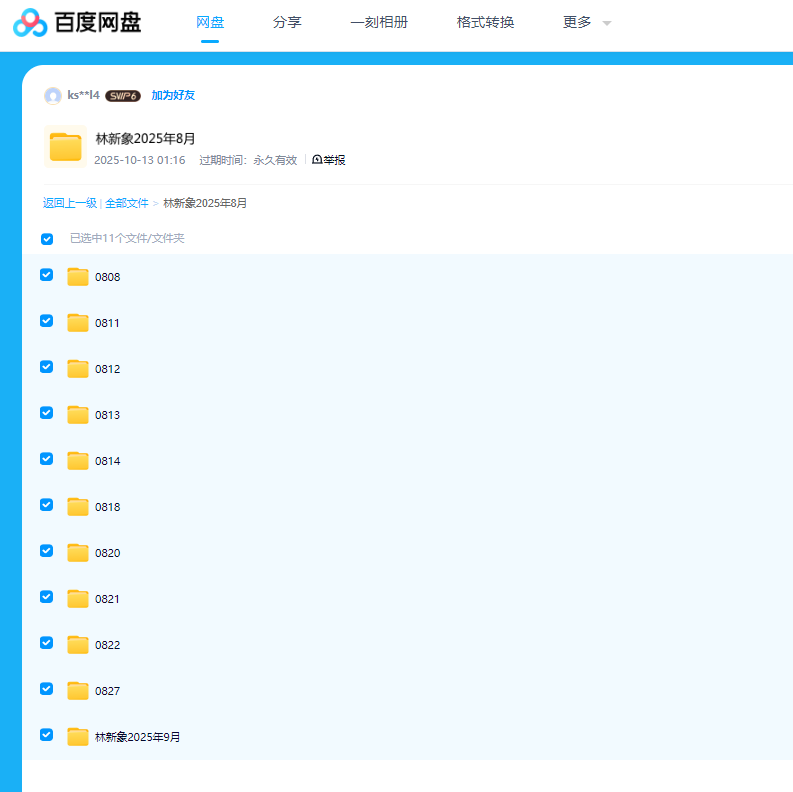This screenshot has width=793, height=792.
Task: Uncheck the 0822 folder checkbox
Action: 46,643
